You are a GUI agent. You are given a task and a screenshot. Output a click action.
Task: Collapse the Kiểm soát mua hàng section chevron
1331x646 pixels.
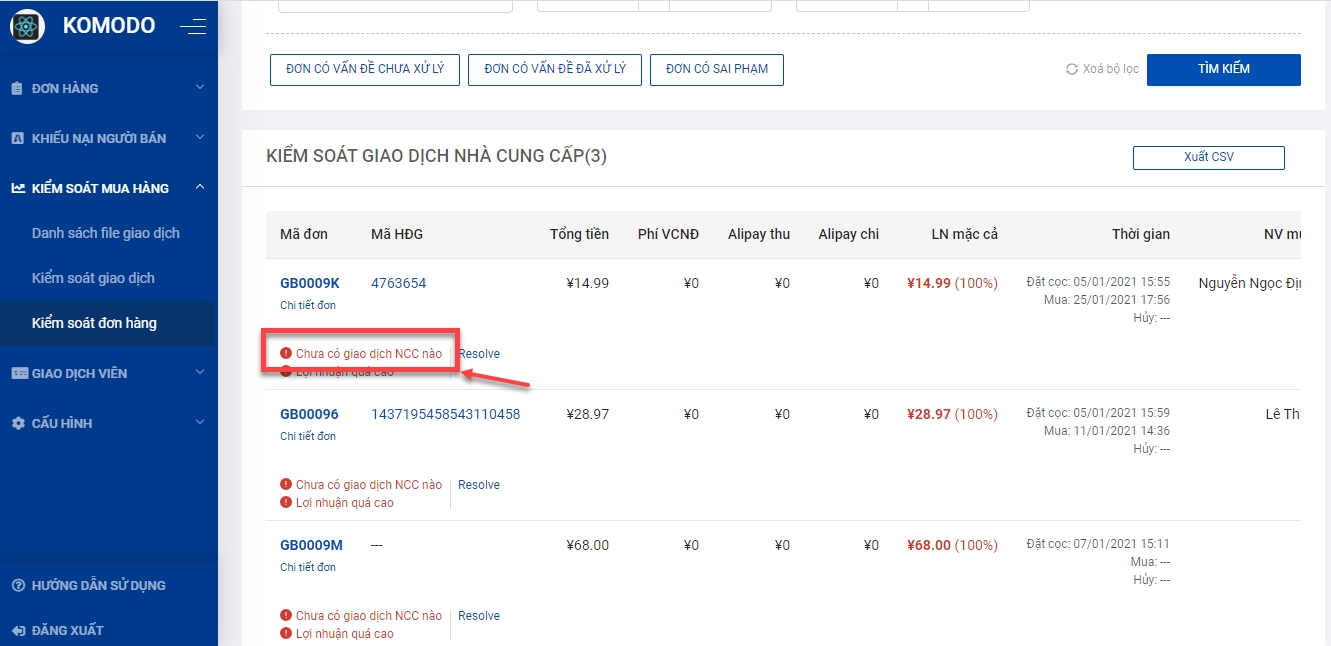click(x=200, y=187)
